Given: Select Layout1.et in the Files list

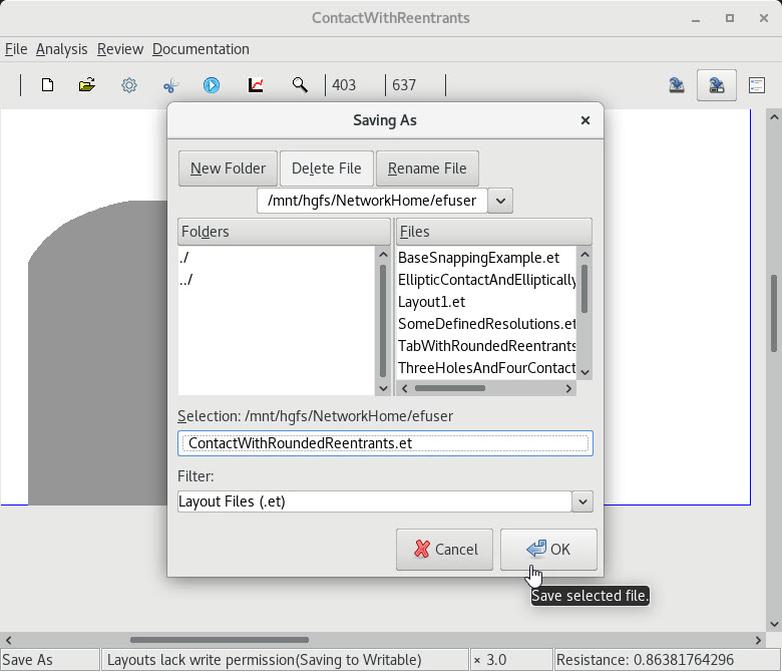Looking at the screenshot, I should coord(432,302).
